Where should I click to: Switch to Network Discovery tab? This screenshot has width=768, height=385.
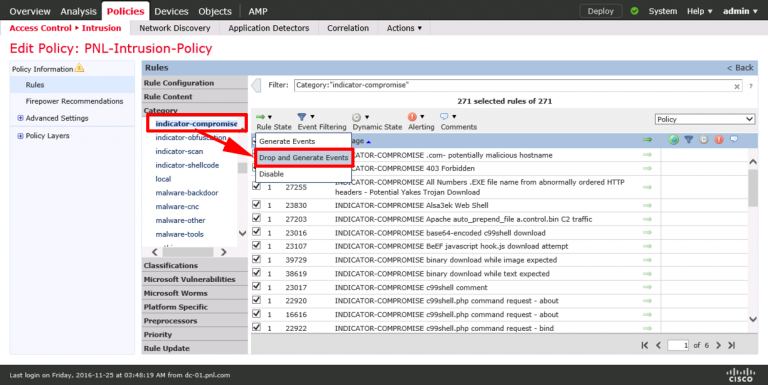(175, 28)
